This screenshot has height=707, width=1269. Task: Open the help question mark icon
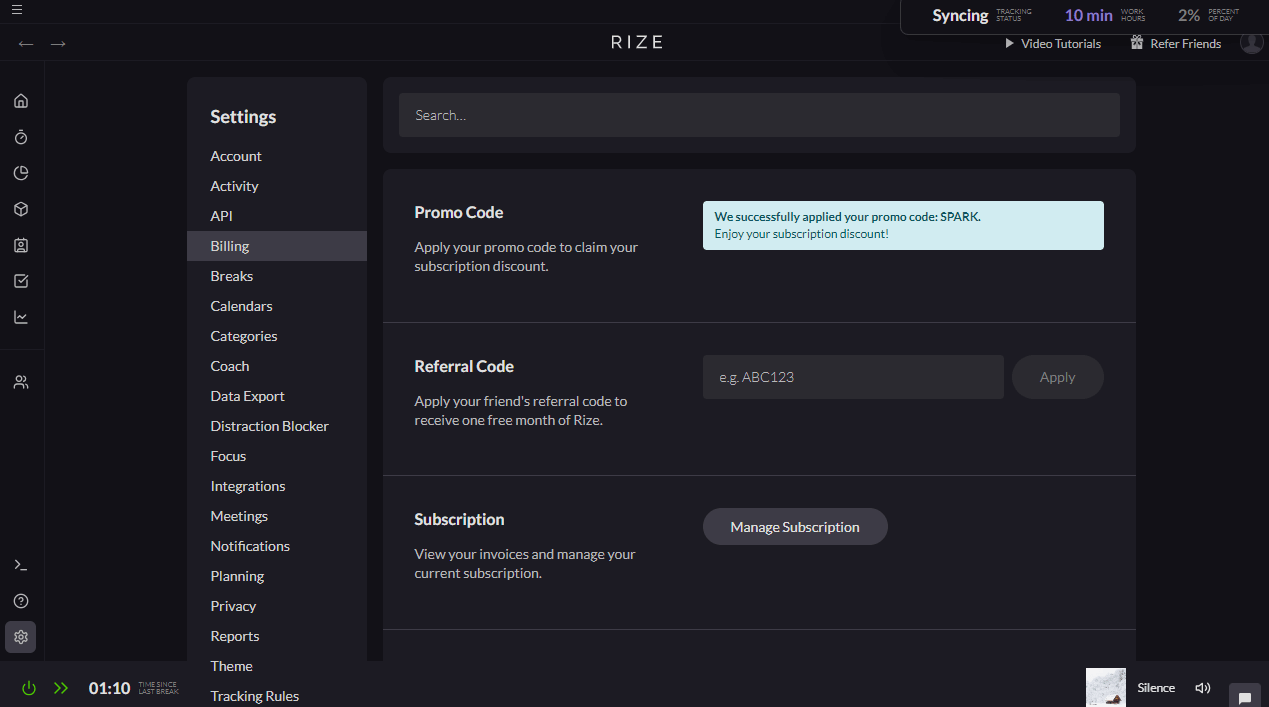[x=21, y=601]
